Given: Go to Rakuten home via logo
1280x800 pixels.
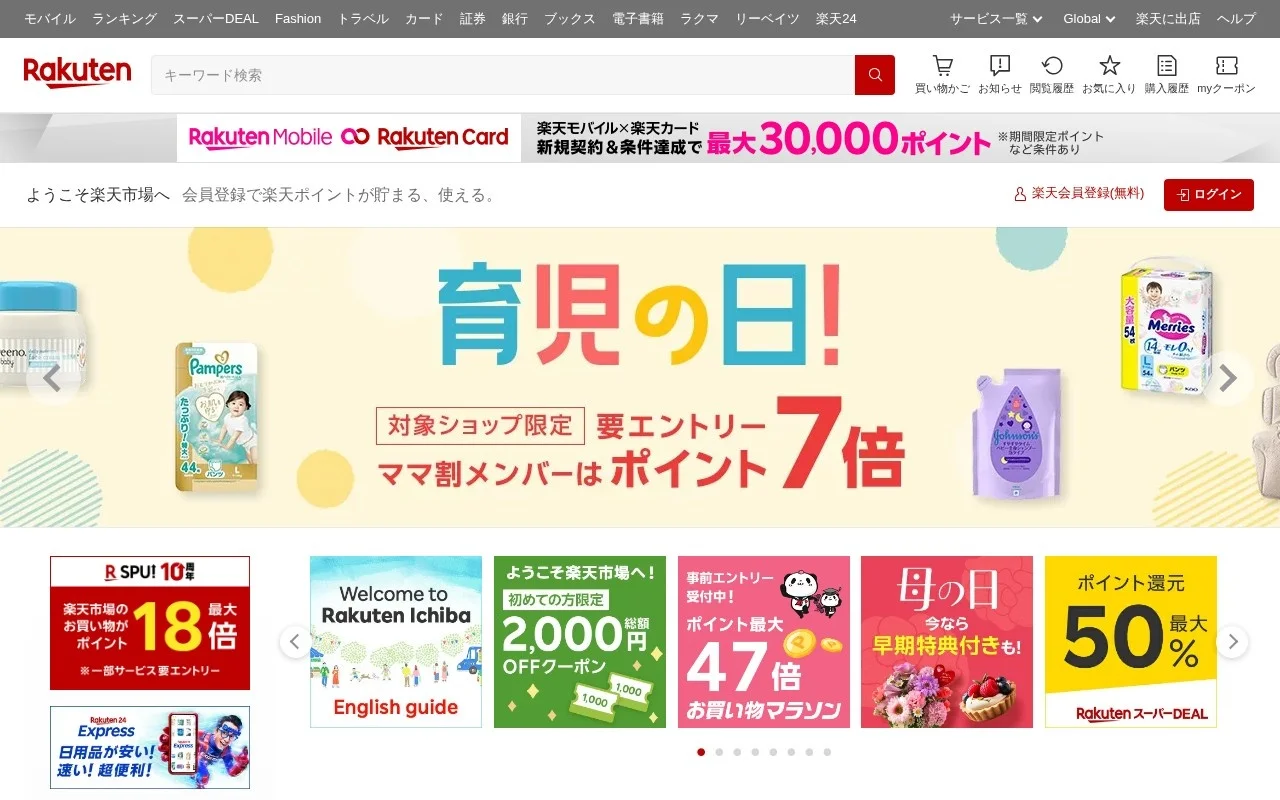Looking at the screenshot, I should [x=77, y=73].
